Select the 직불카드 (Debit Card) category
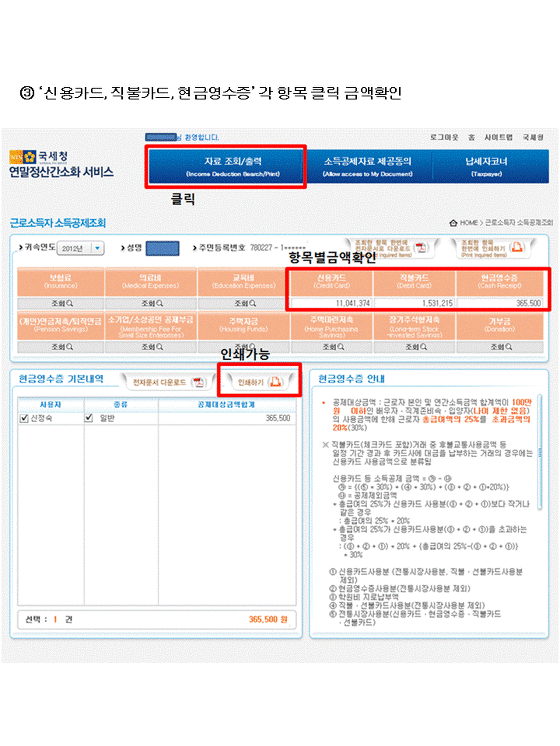560x746 pixels. tap(414, 283)
